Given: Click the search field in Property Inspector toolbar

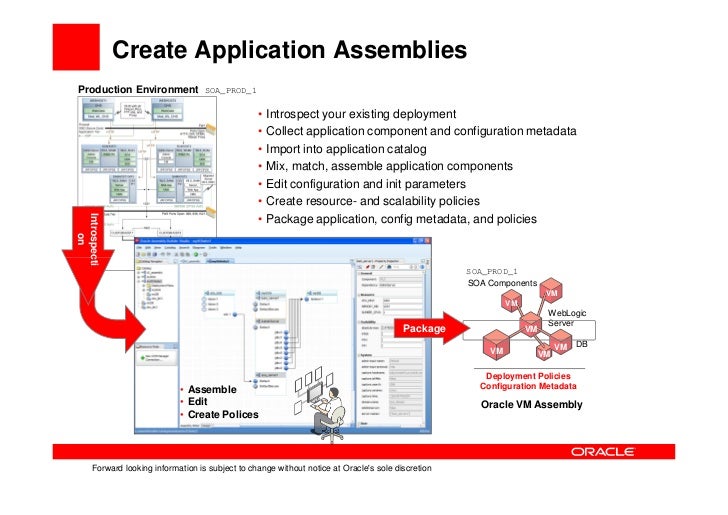Looking at the screenshot, I should point(401,267).
